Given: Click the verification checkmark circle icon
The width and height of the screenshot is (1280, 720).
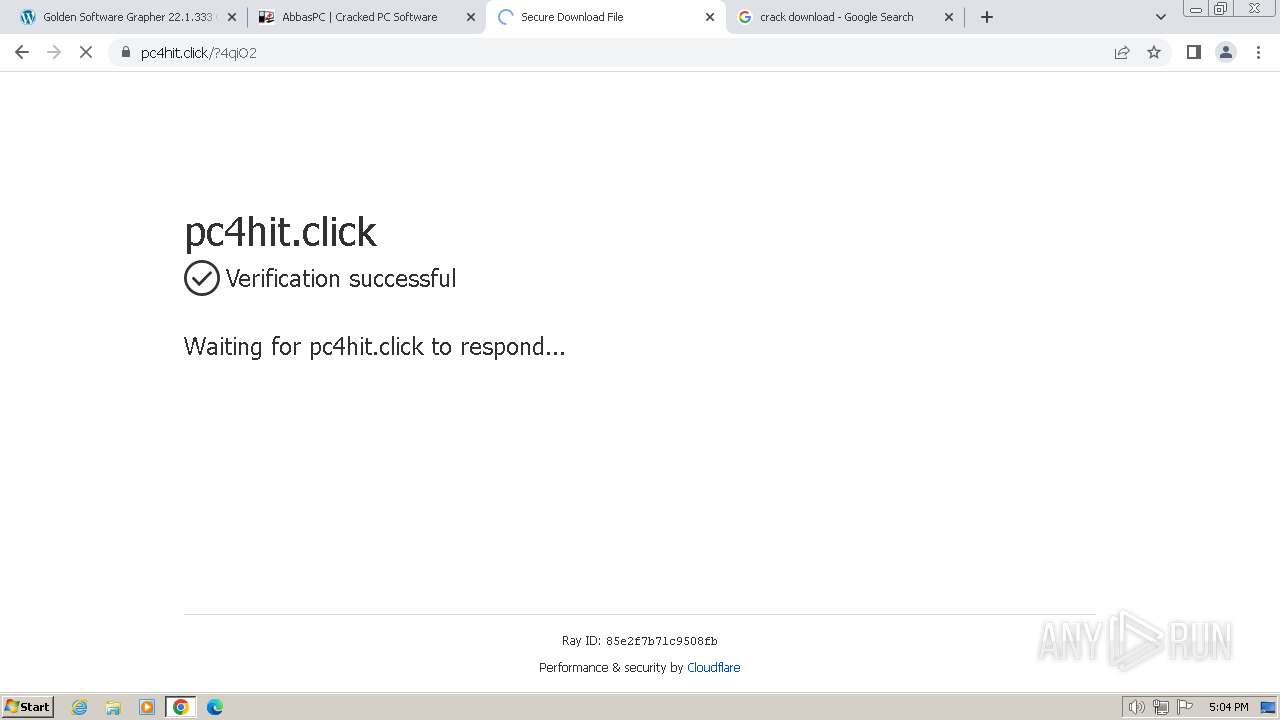Looking at the screenshot, I should tap(202, 278).
